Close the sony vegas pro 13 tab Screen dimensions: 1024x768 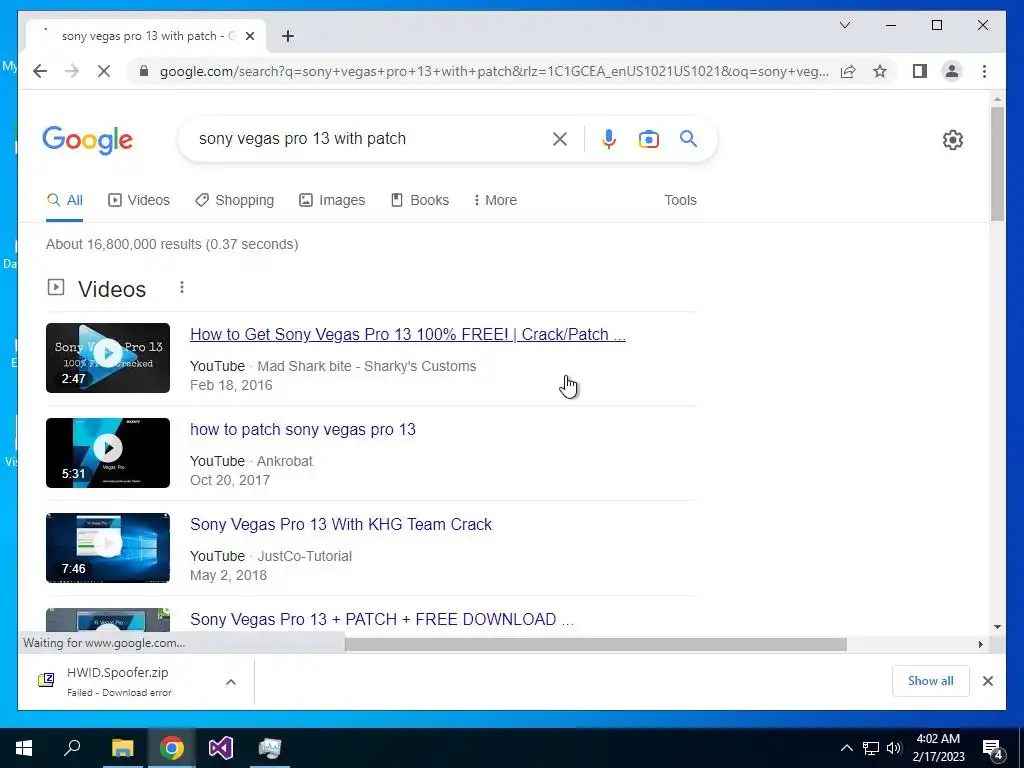(x=249, y=36)
